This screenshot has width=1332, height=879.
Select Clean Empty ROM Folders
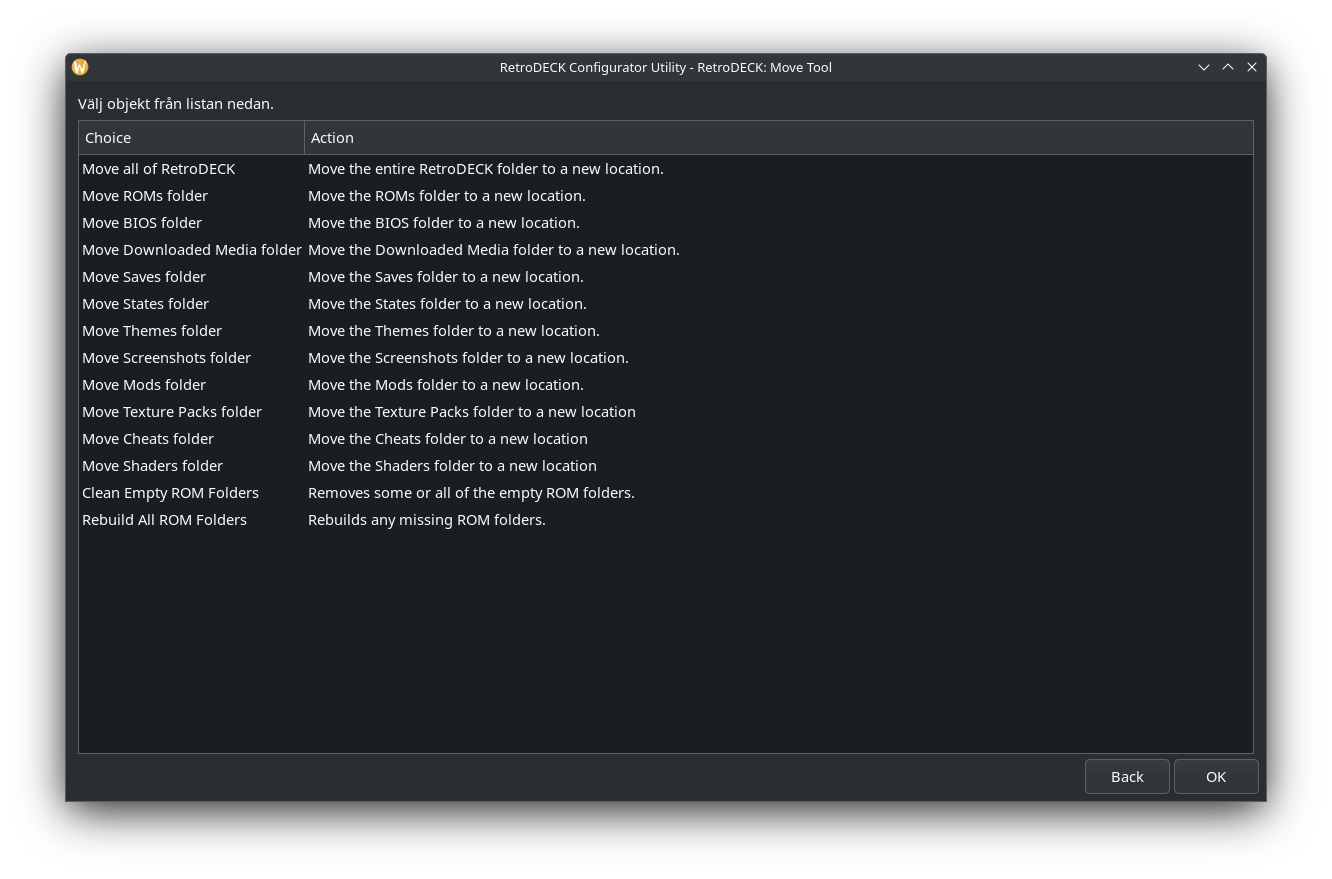(x=170, y=493)
